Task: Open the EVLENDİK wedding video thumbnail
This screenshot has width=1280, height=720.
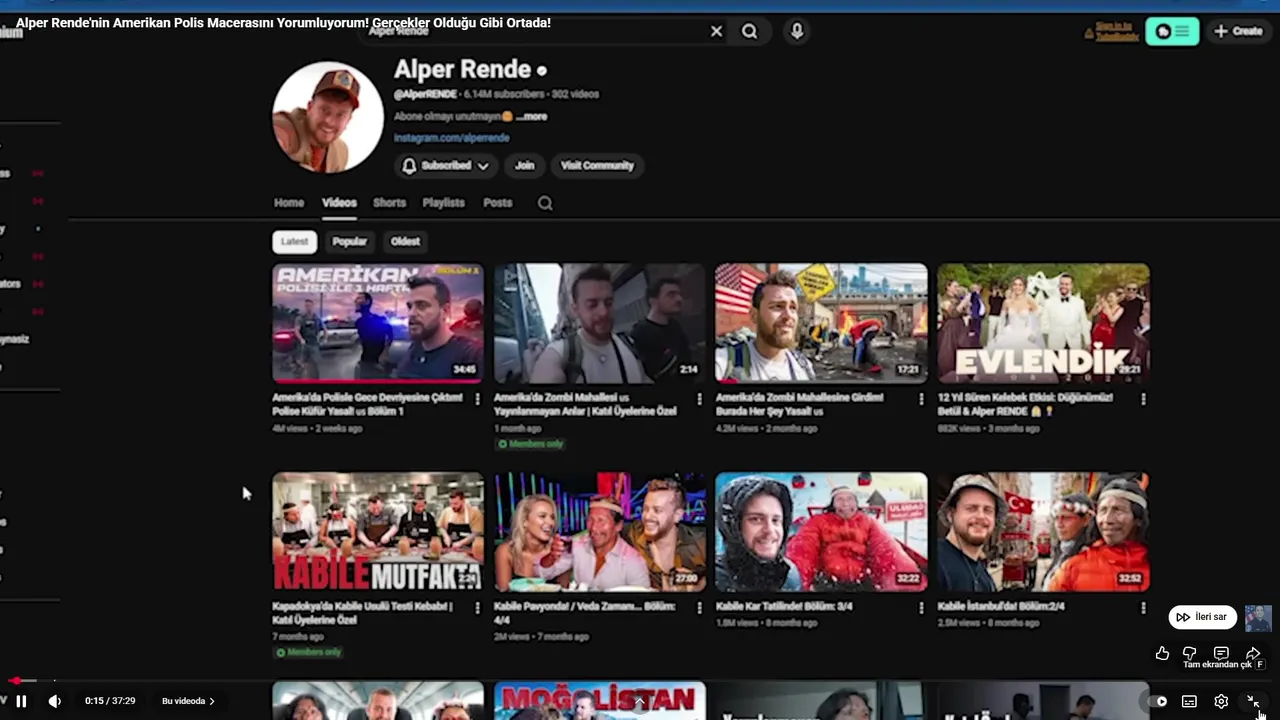Action: pyautogui.click(x=1043, y=323)
